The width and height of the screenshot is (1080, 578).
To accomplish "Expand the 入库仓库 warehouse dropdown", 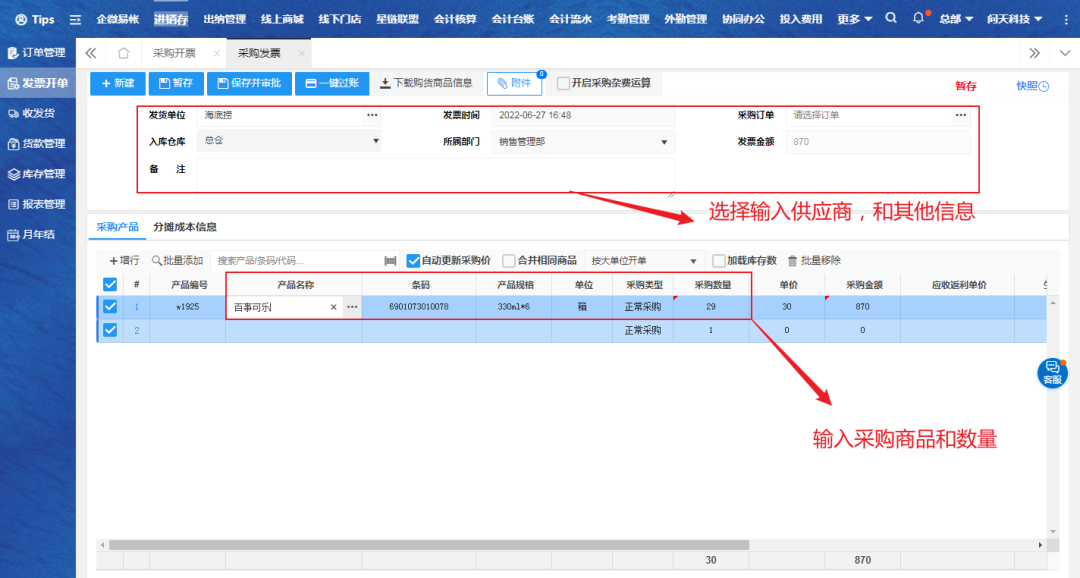I will point(376,142).
